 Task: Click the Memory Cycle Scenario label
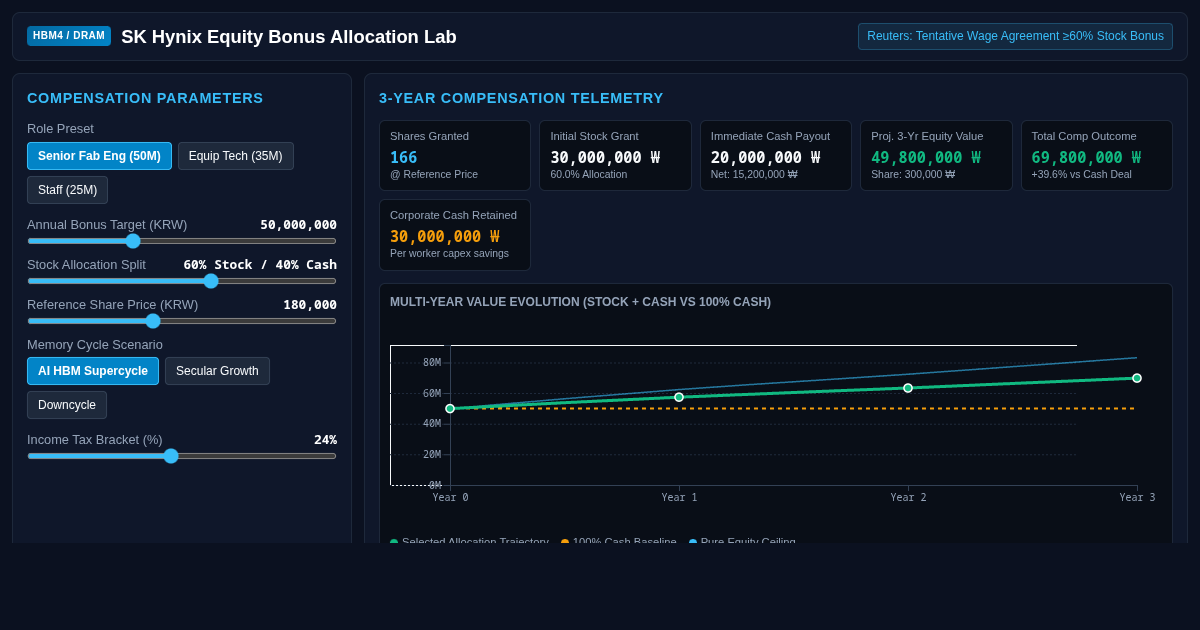[x=95, y=345]
